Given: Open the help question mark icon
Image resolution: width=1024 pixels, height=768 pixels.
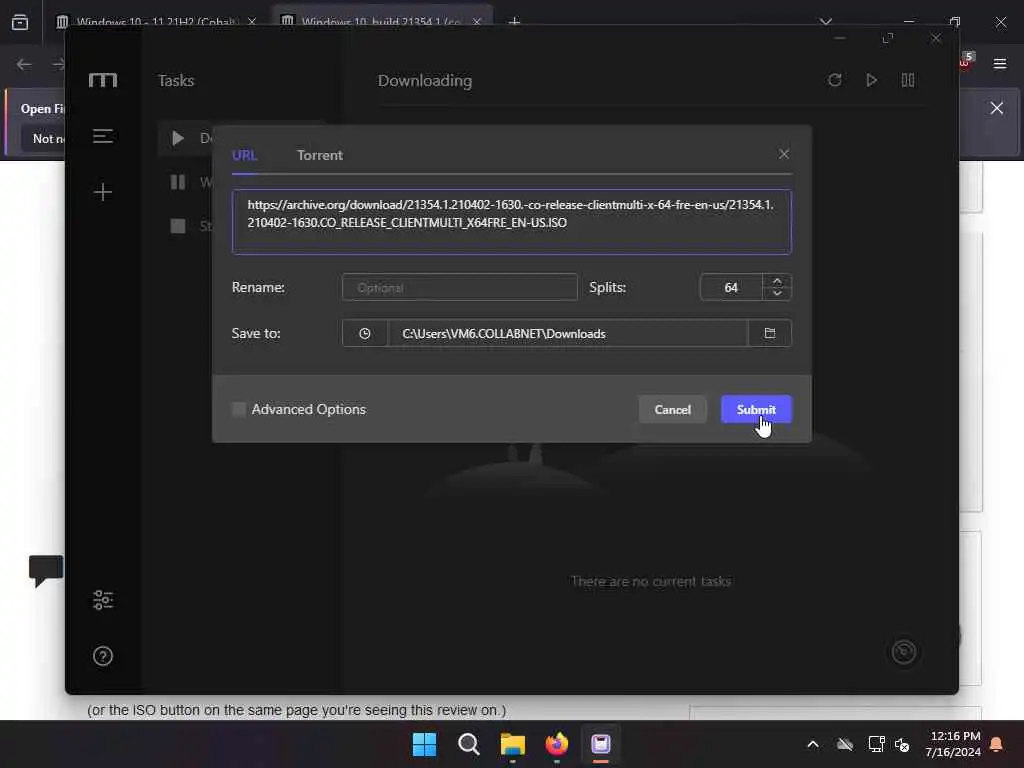Looking at the screenshot, I should click(103, 656).
